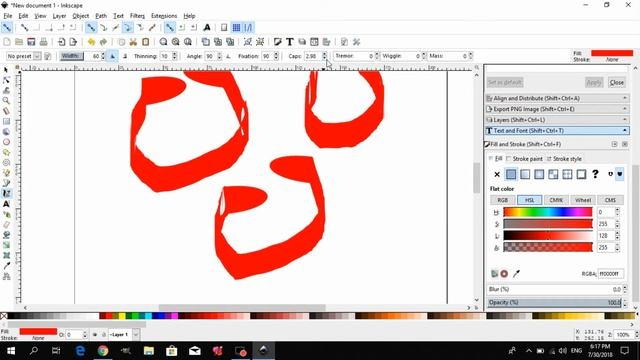Click the Paste clipboard icon

[x=145, y=42]
